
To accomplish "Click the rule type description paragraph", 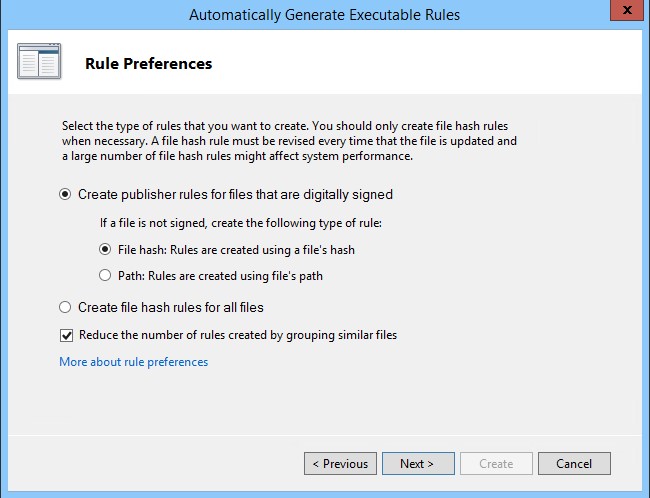I will point(290,141).
